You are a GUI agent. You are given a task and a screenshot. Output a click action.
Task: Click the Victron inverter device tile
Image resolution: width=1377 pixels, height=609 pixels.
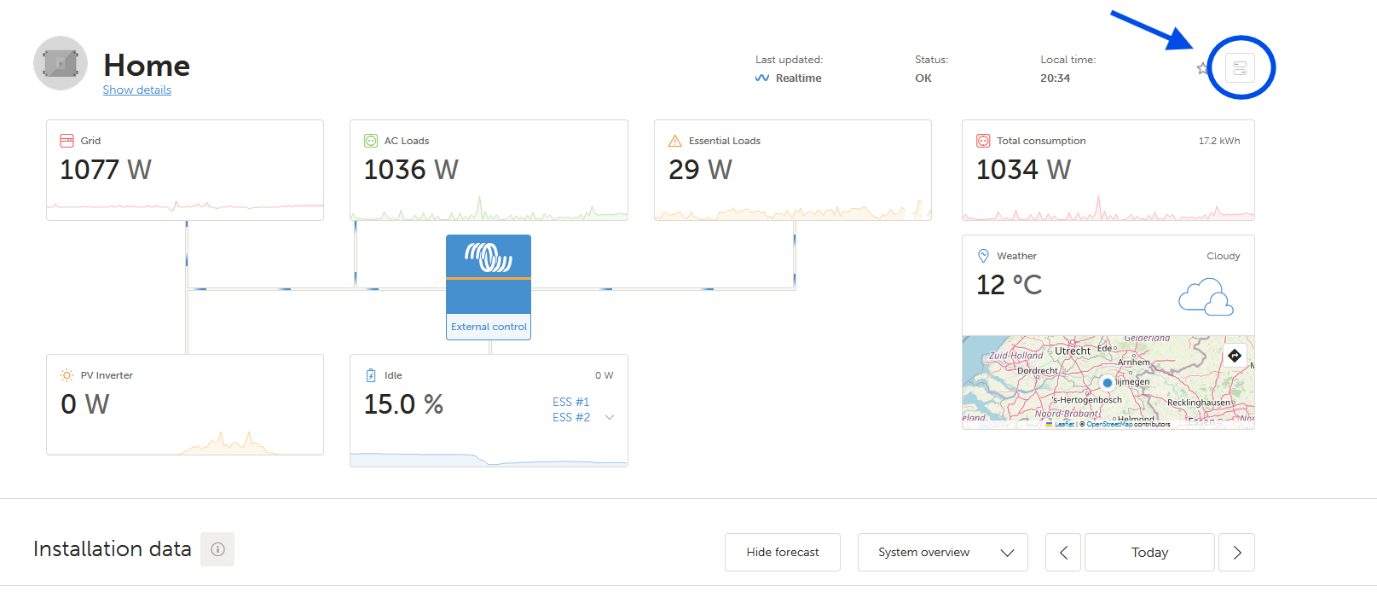tap(488, 287)
